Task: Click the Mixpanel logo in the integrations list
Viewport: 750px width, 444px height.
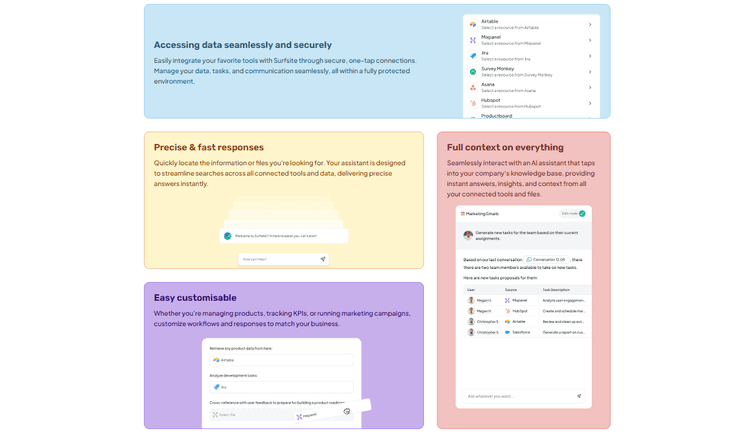Action: tap(473, 40)
